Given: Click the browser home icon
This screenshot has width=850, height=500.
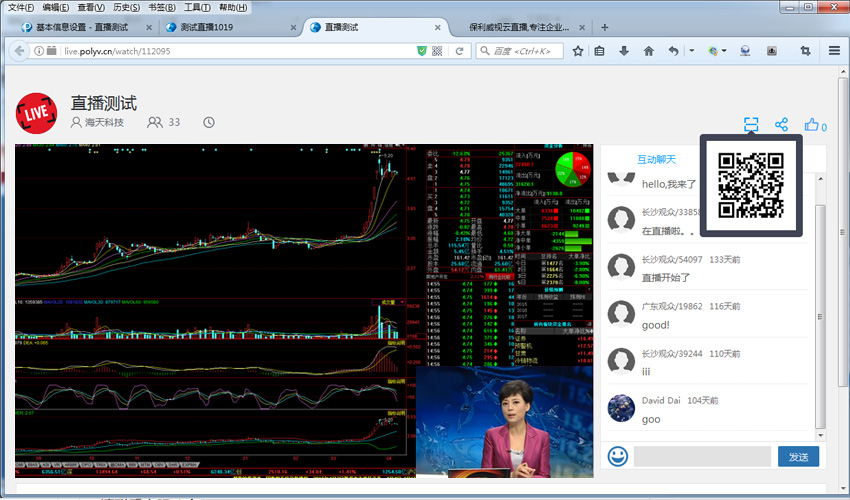Looking at the screenshot, I should (648, 51).
